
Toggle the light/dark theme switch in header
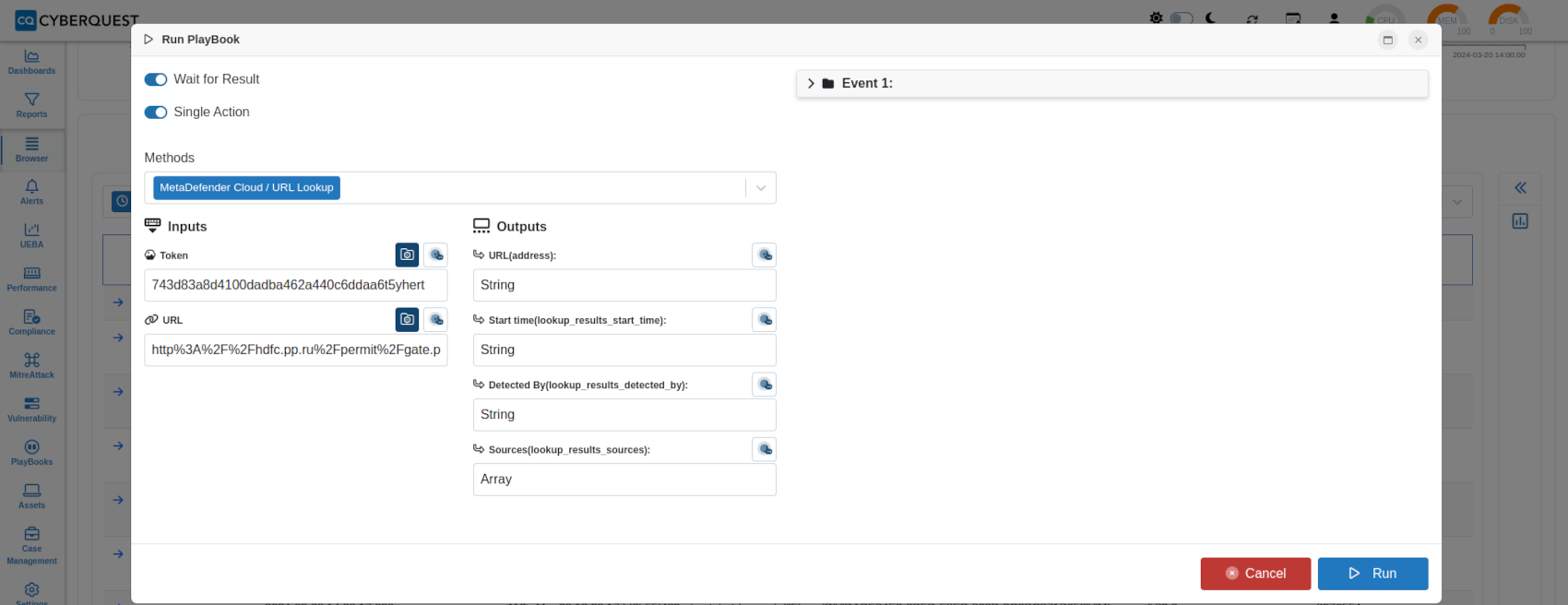pyautogui.click(x=1182, y=18)
